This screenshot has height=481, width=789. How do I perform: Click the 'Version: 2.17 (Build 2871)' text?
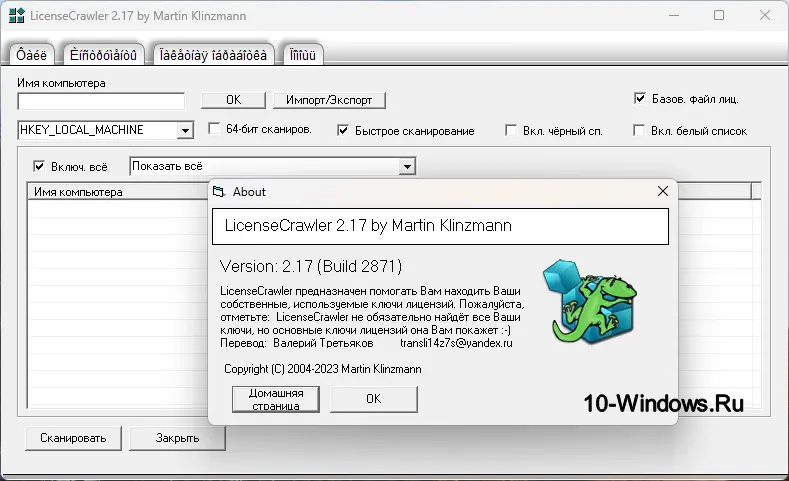tap(311, 266)
